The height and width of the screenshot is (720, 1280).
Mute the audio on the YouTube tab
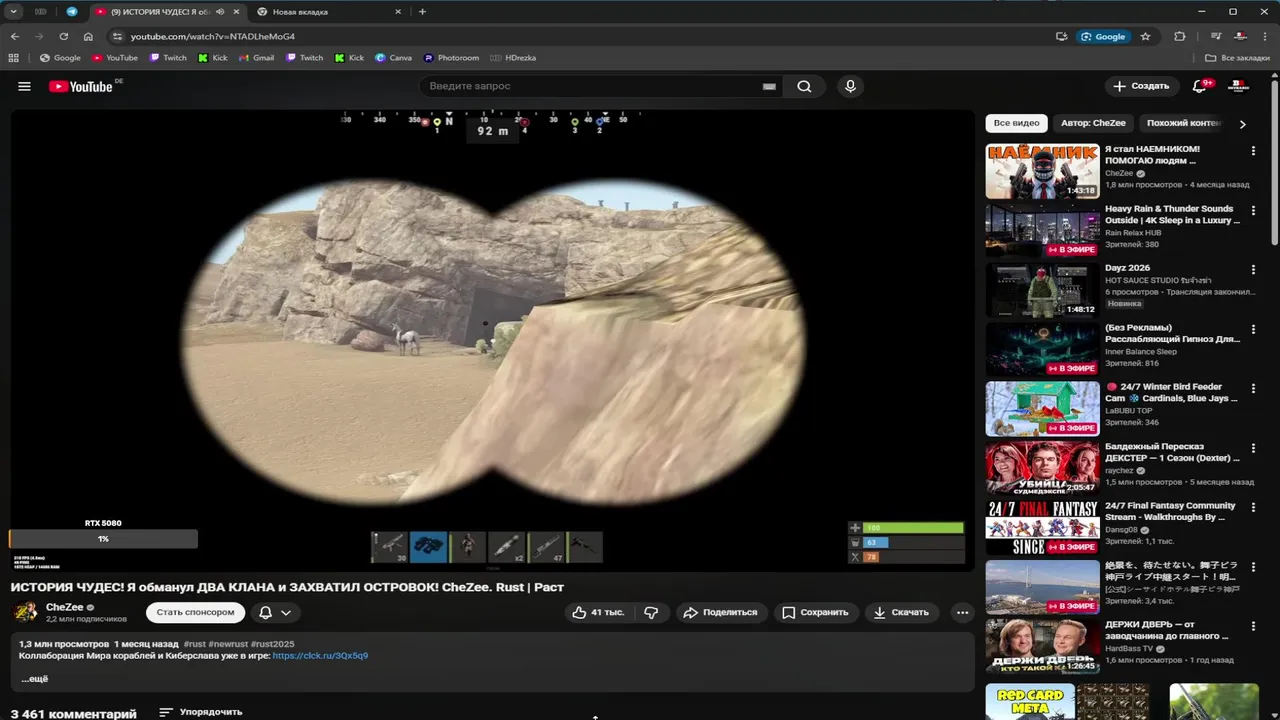click(219, 12)
